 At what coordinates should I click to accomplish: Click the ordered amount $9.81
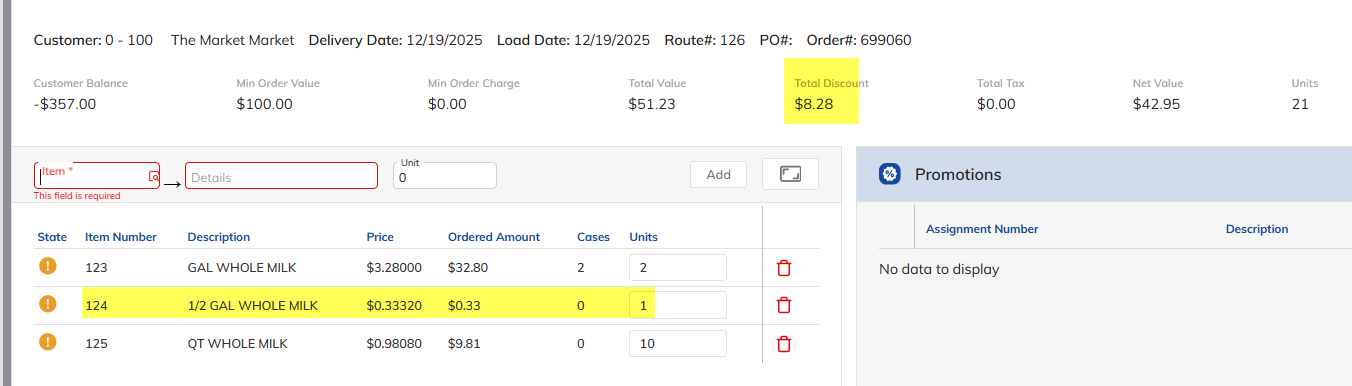coord(464,343)
